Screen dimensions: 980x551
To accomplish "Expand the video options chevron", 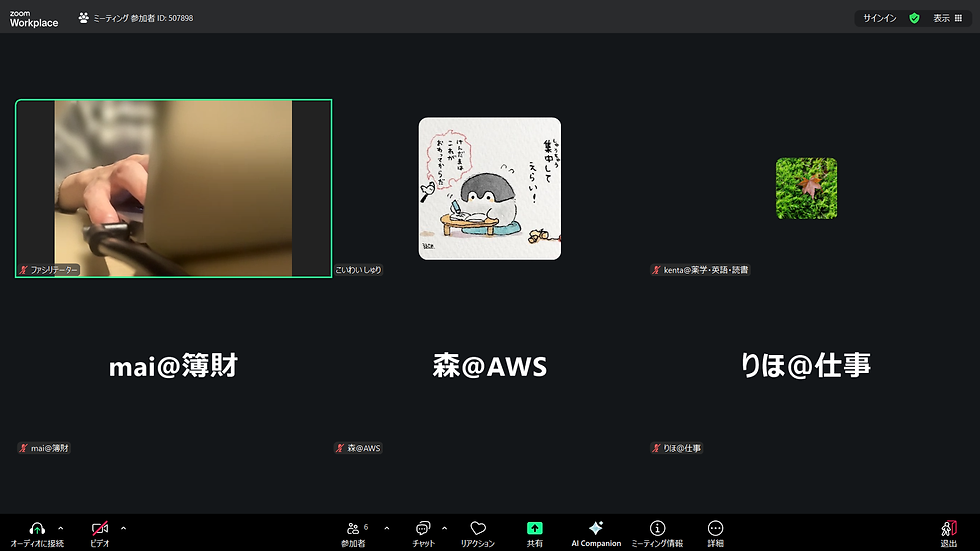I will 123,529.
